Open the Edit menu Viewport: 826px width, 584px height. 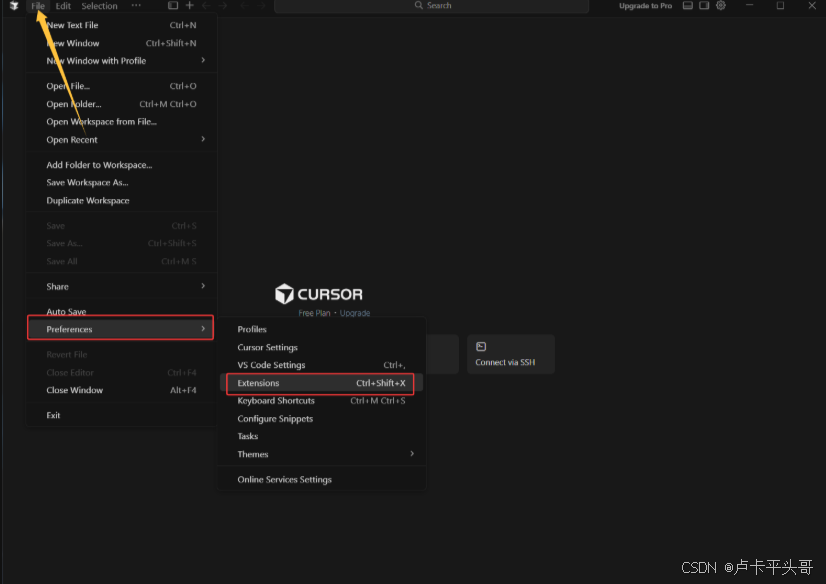pos(63,6)
